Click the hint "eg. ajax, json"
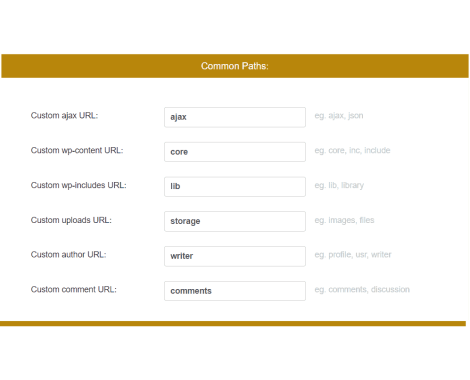The width and height of the screenshot is (470, 380). click(339, 116)
